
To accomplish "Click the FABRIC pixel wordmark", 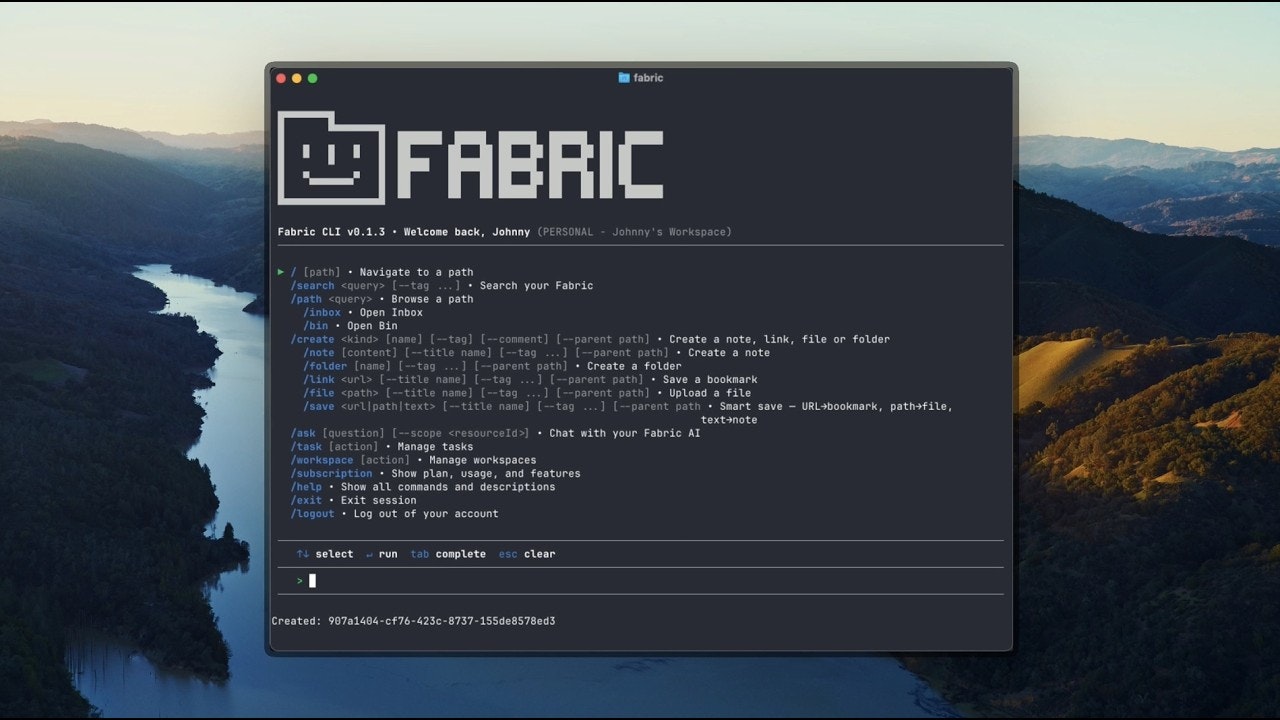I will pyautogui.click(x=530, y=164).
